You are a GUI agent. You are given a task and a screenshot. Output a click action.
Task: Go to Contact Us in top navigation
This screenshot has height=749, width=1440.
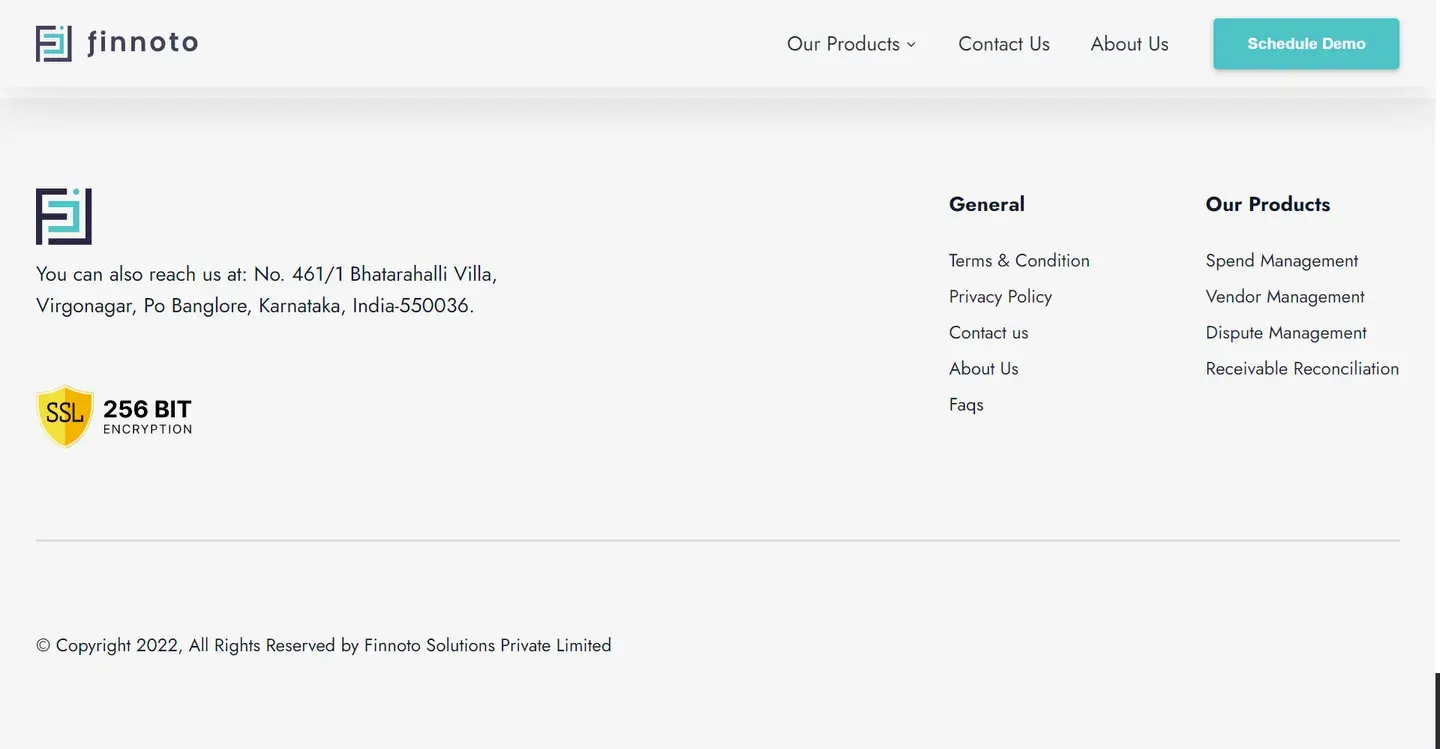pyautogui.click(x=1004, y=44)
